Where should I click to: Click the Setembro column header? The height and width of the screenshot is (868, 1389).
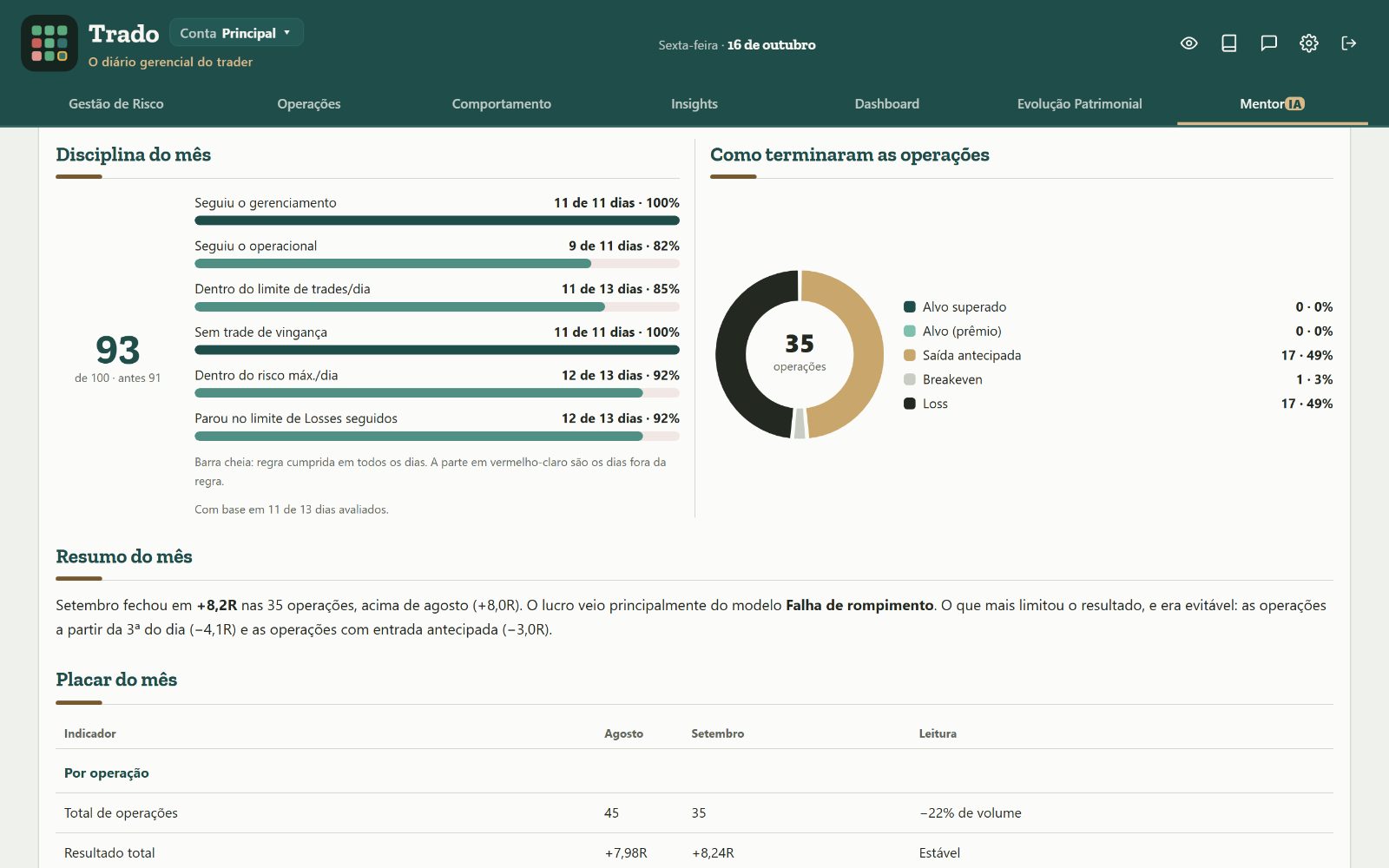click(717, 733)
